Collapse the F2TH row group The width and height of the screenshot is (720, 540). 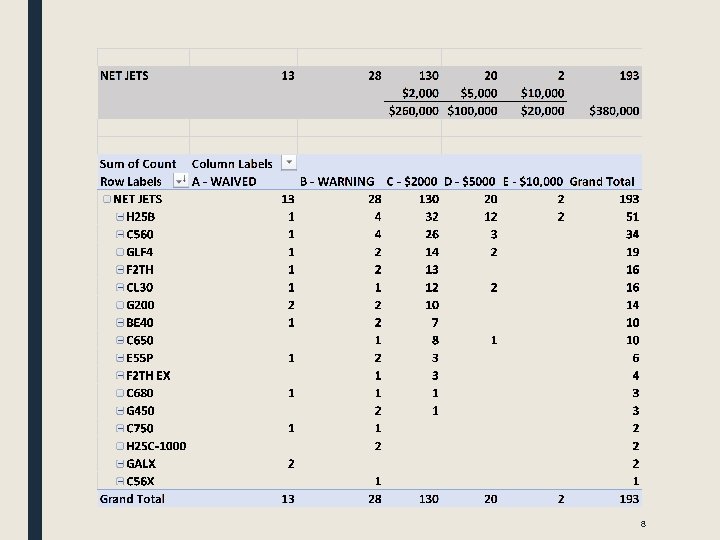pyautogui.click(x=120, y=270)
